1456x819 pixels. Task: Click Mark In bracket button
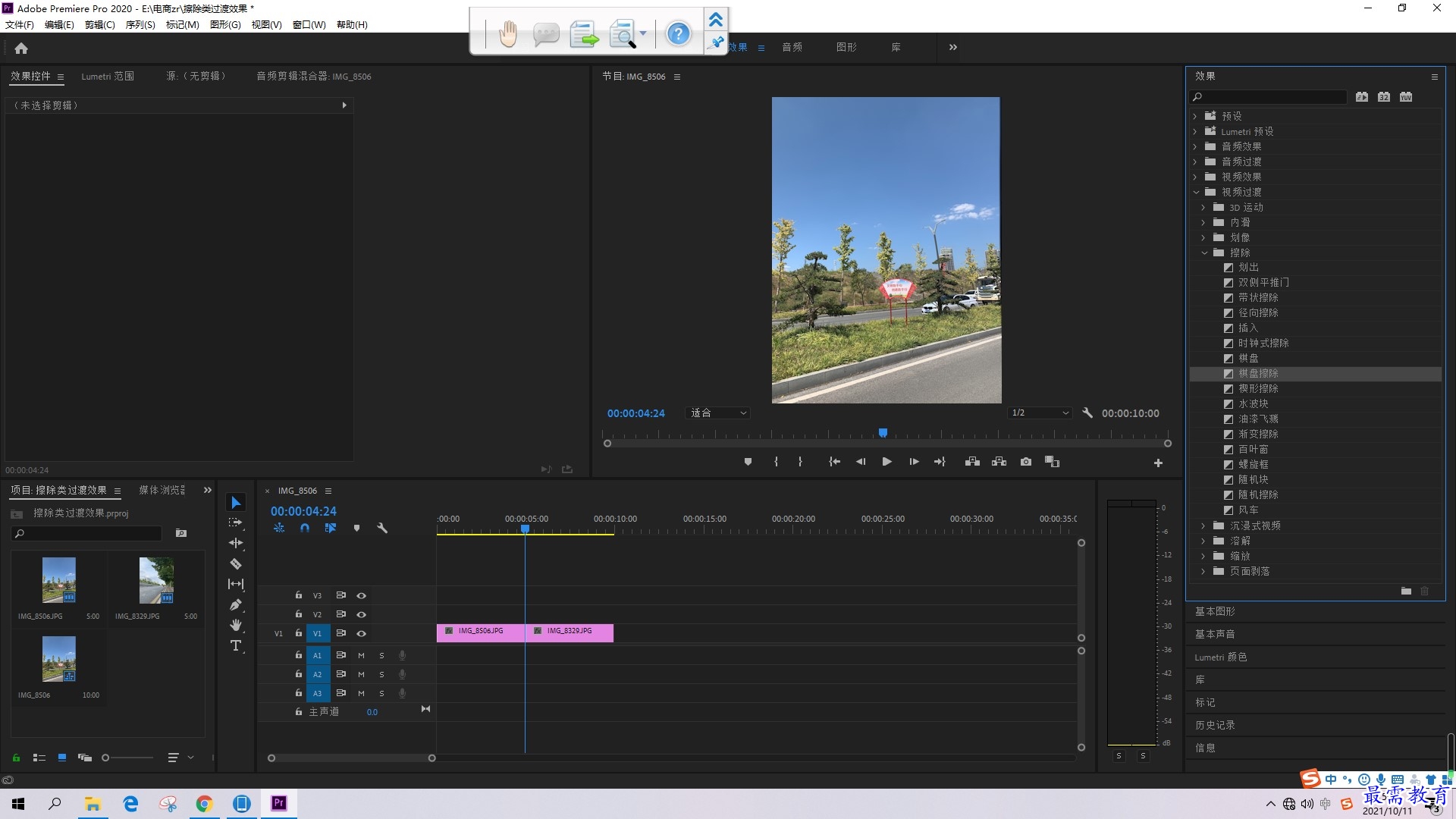click(776, 462)
